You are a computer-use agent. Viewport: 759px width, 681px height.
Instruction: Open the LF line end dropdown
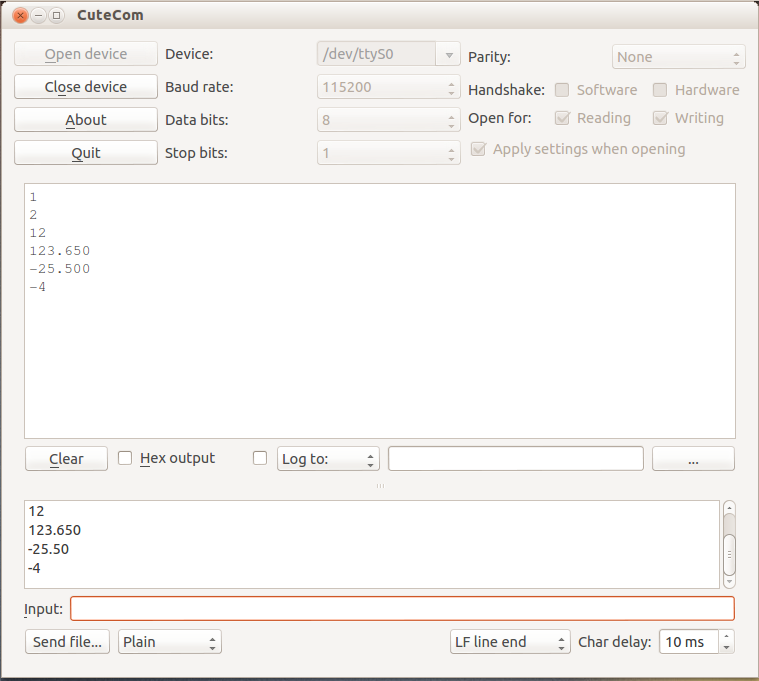(x=510, y=641)
